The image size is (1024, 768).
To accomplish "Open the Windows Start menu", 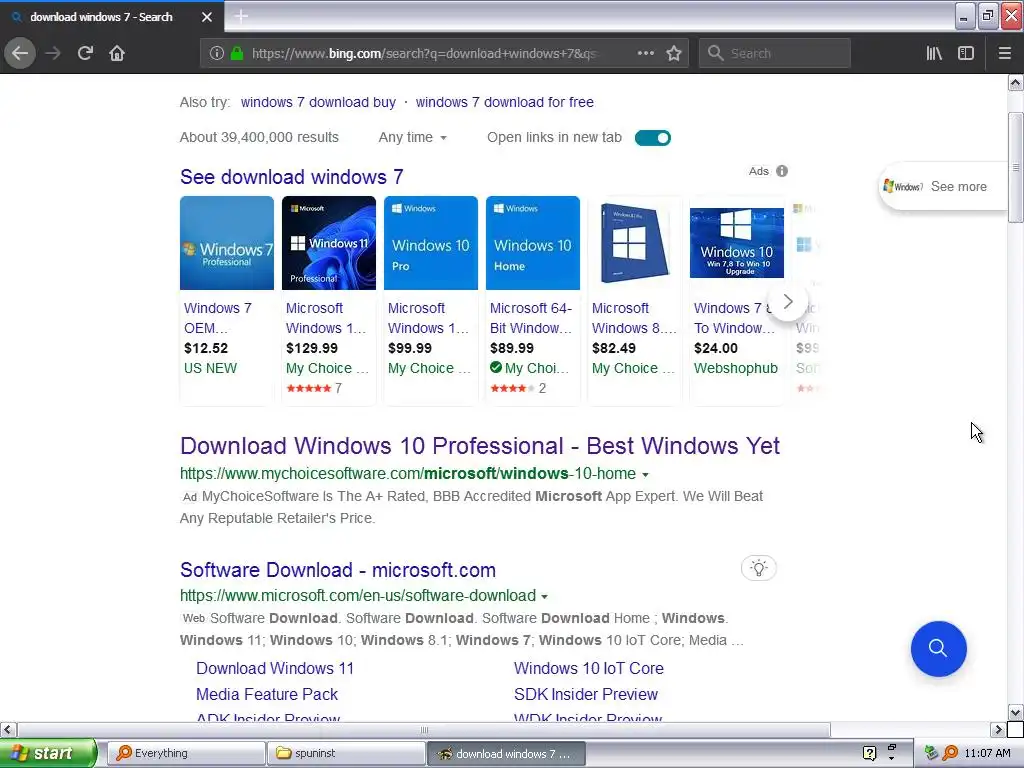I will (48, 753).
